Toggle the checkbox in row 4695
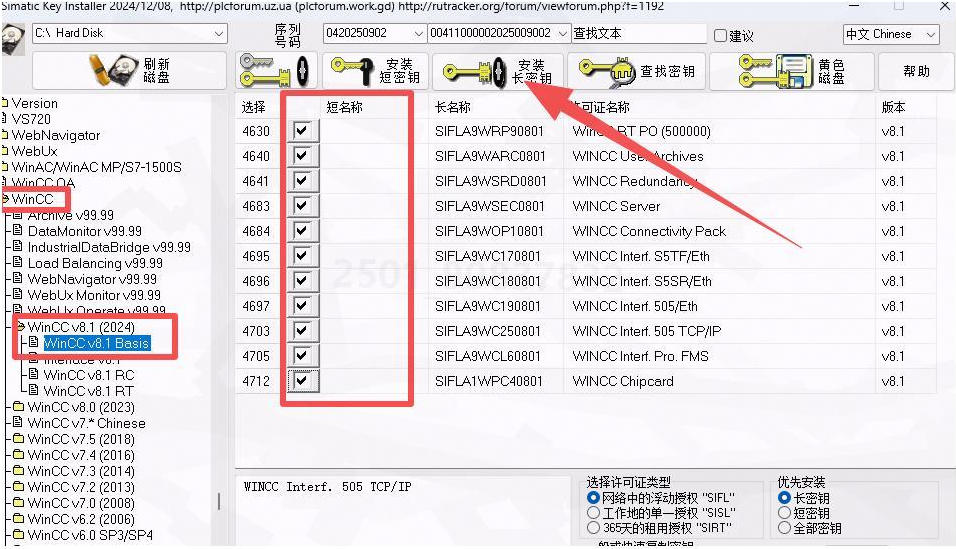 tap(302, 256)
